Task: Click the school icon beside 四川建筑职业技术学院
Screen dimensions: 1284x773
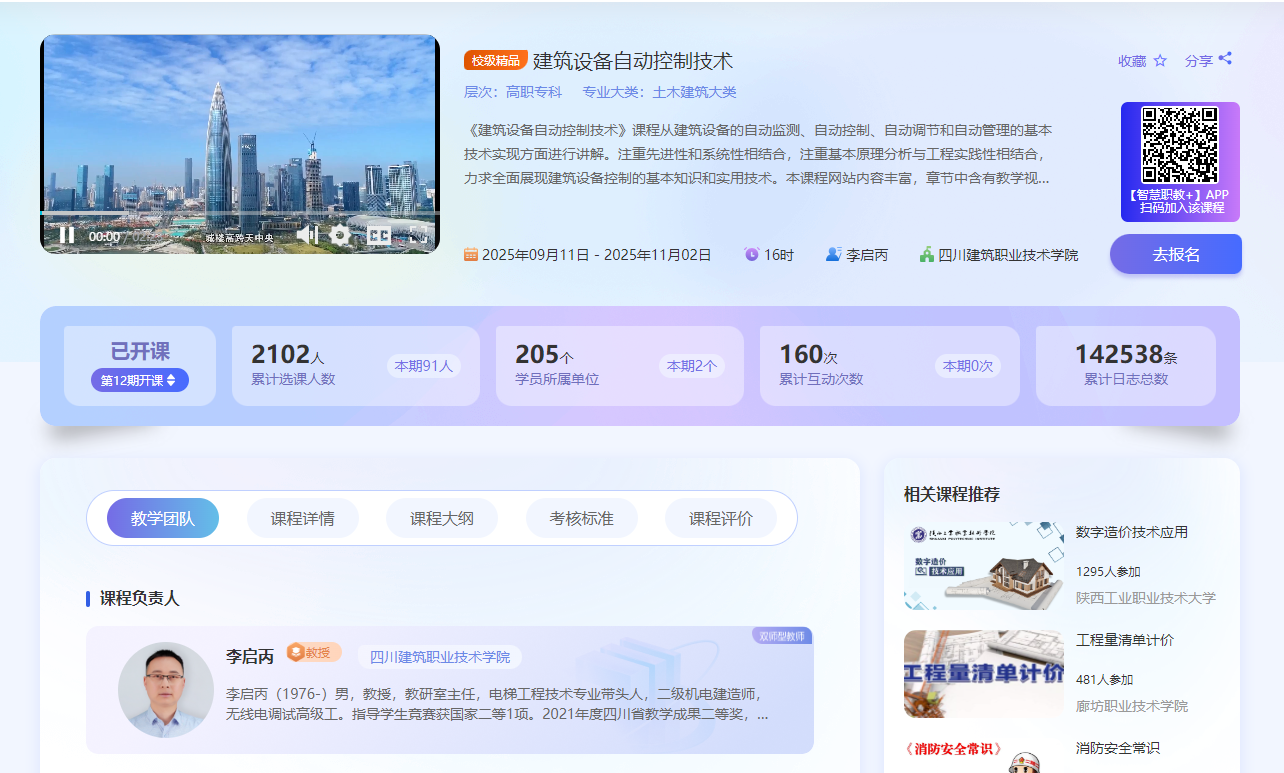Action: click(x=927, y=255)
